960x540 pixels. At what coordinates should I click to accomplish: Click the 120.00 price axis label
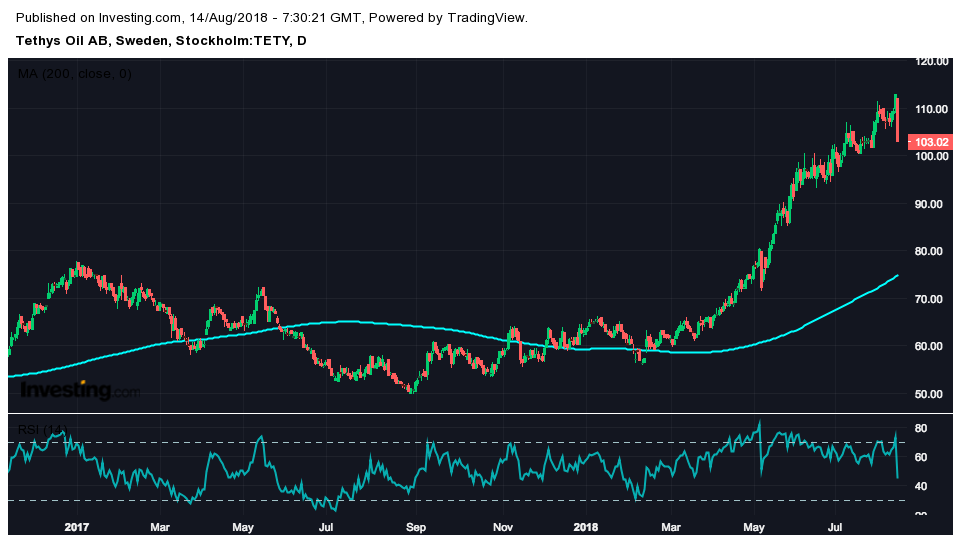932,61
